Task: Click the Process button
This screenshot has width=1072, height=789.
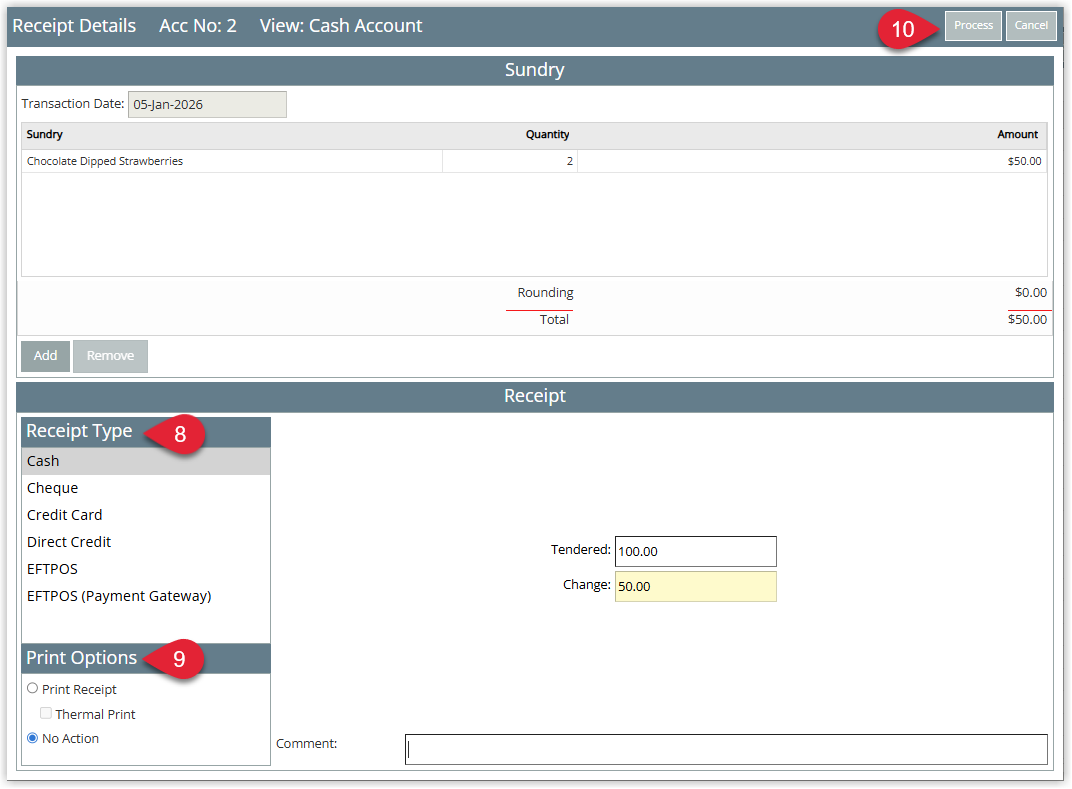Action: click(x=973, y=26)
